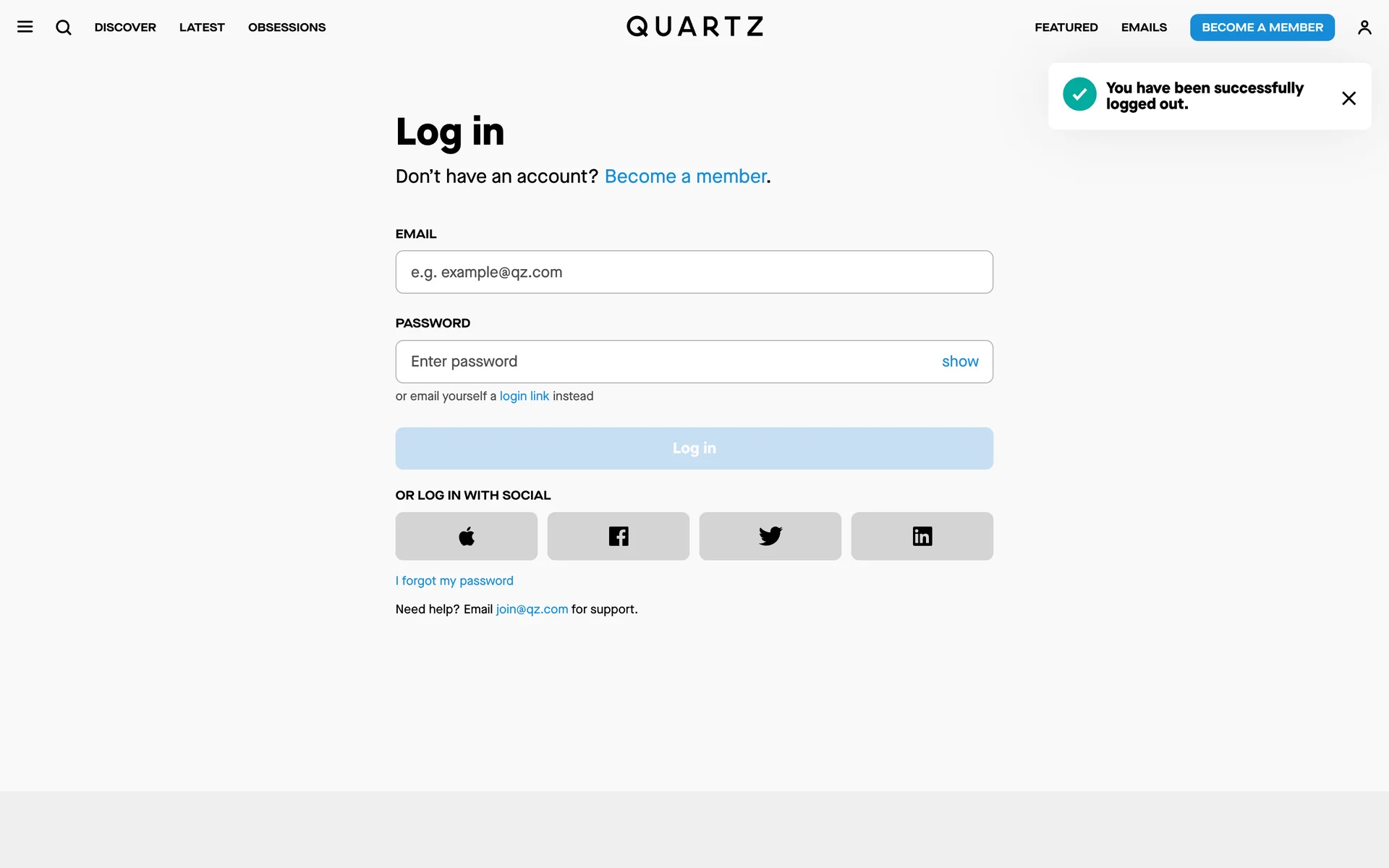
Task: Click the email input field
Action: click(x=694, y=272)
